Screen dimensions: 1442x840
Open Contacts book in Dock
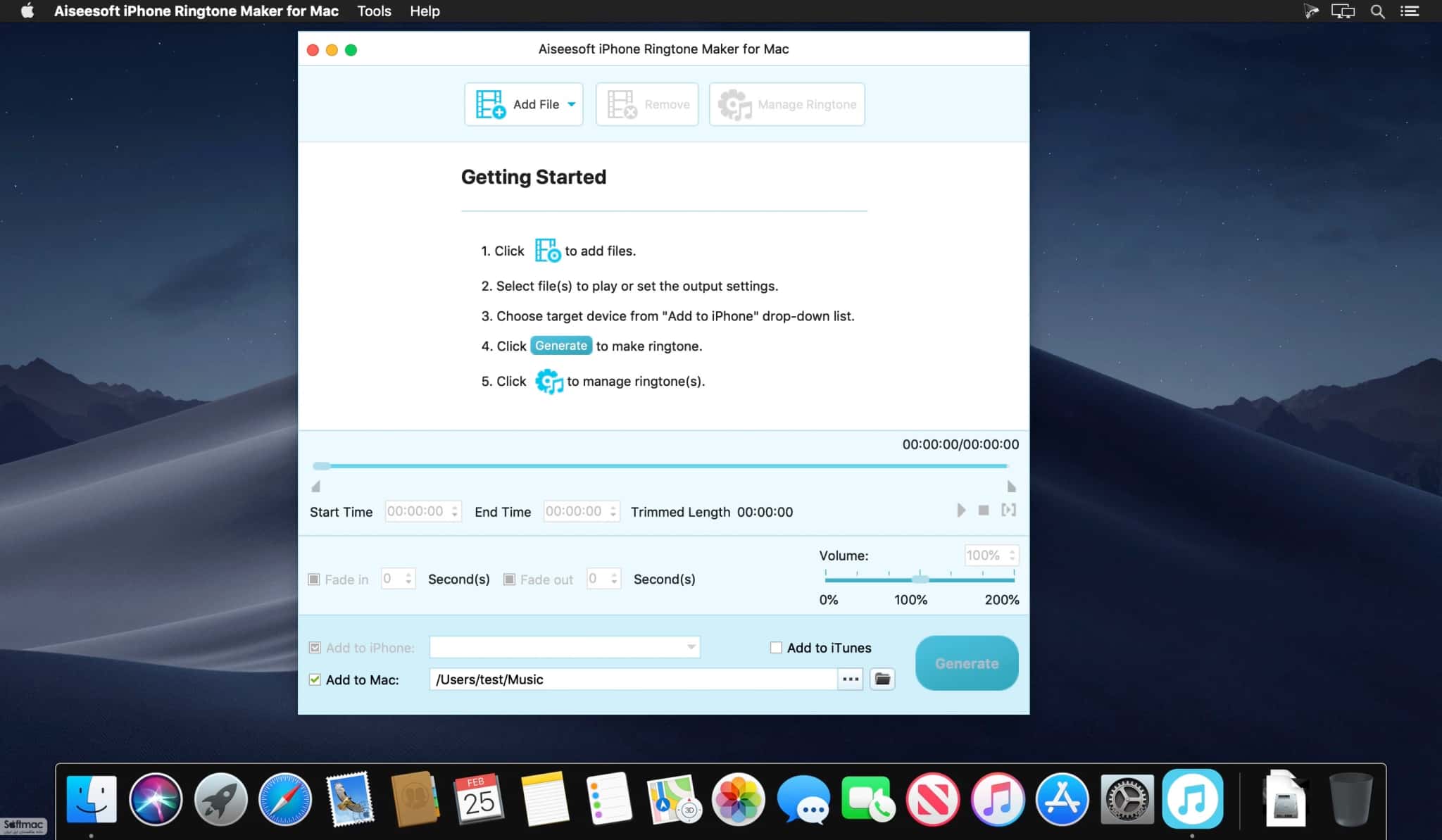[415, 799]
